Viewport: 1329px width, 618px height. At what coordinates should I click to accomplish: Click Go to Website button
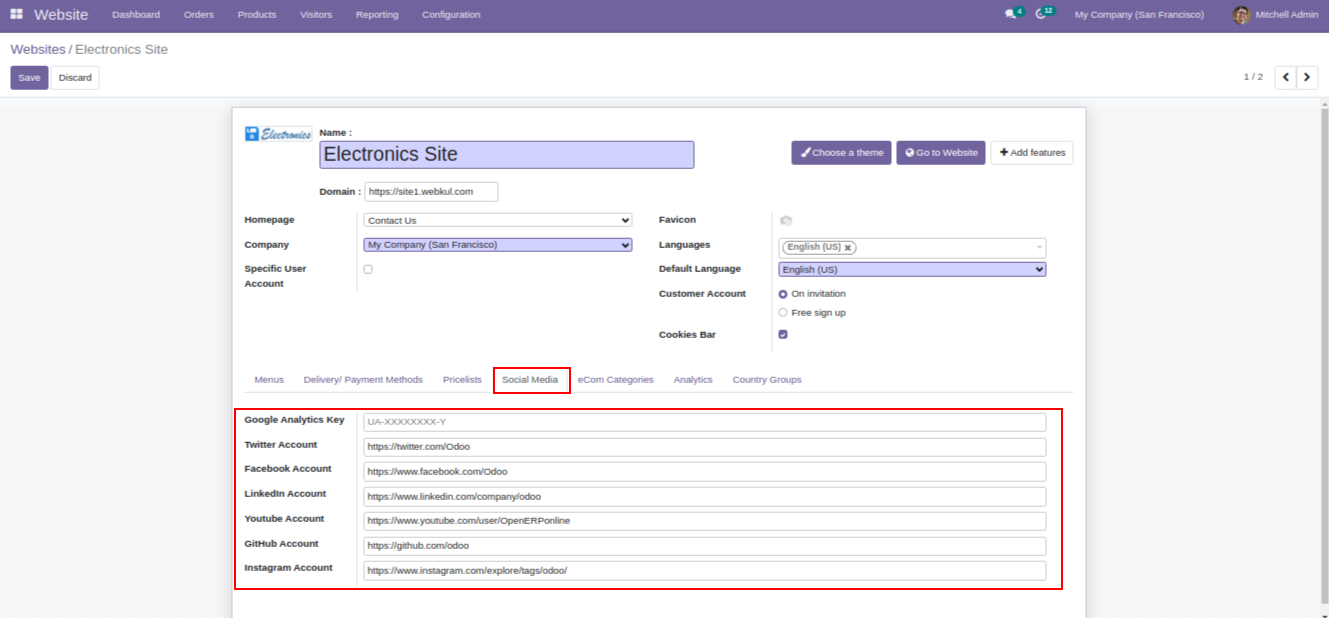coord(941,153)
